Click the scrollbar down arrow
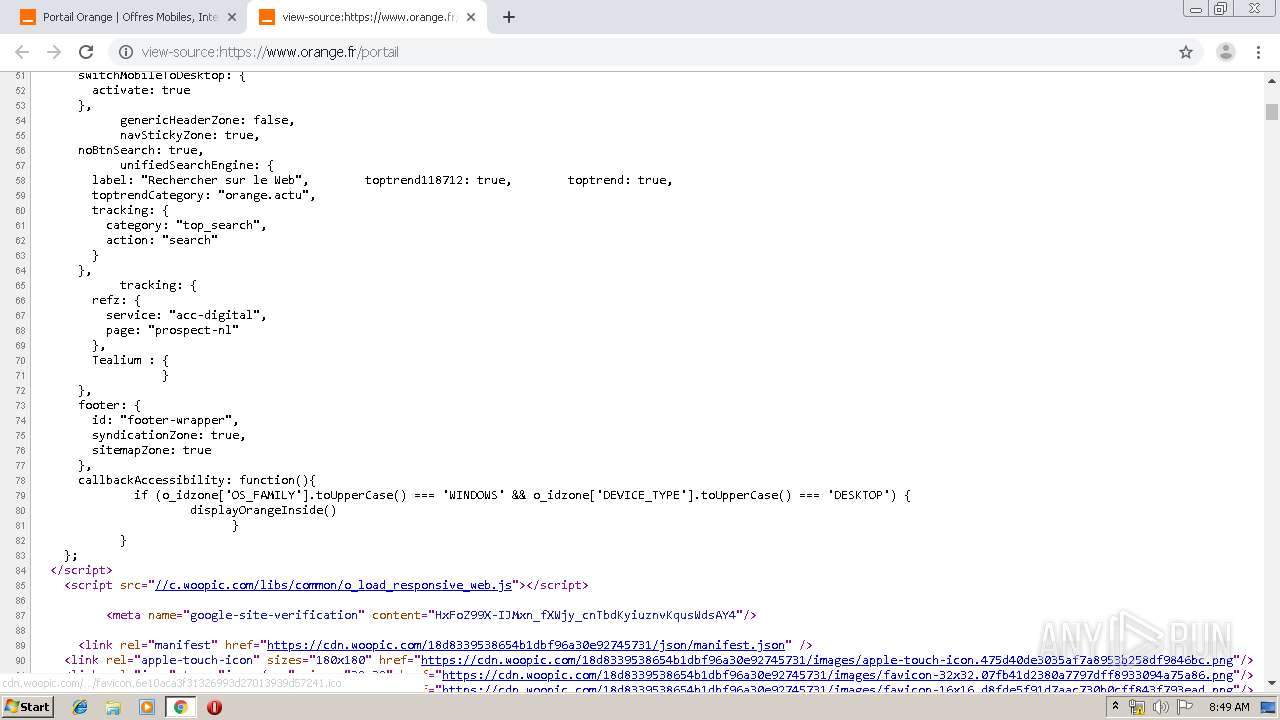1280x720 pixels. tap(1271, 684)
